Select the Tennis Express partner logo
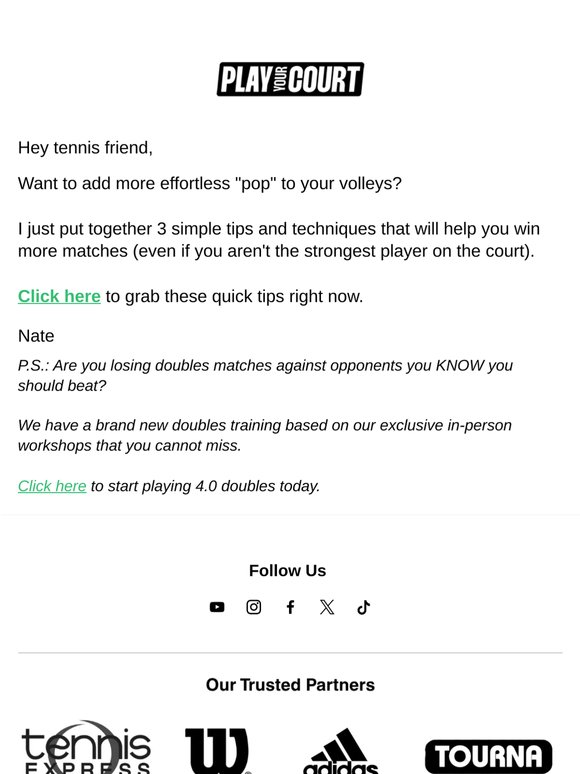The width and height of the screenshot is (580, 774). [86, 747]
